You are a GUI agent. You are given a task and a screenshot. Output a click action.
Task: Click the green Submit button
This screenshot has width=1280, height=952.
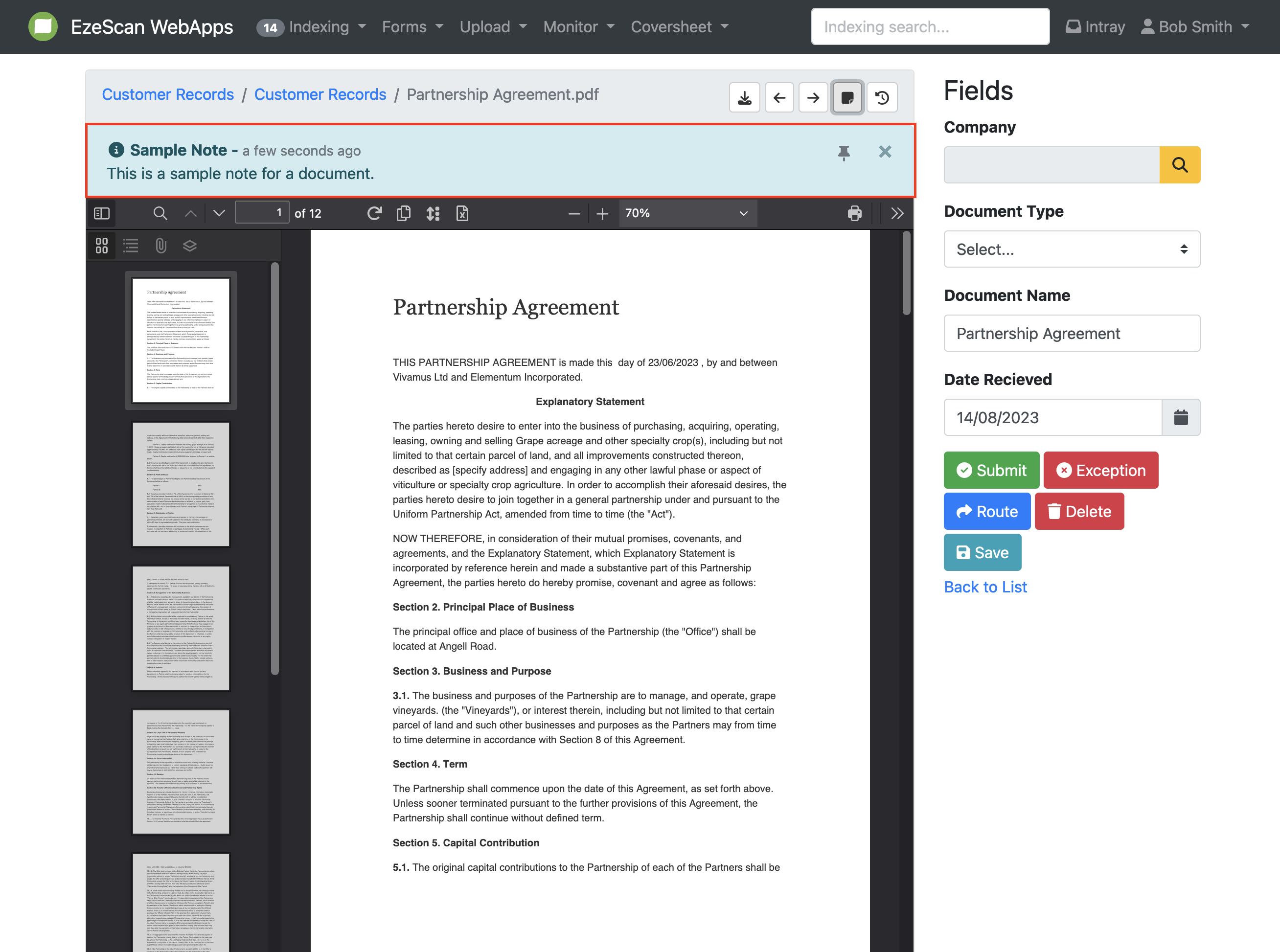coord(991,470)
